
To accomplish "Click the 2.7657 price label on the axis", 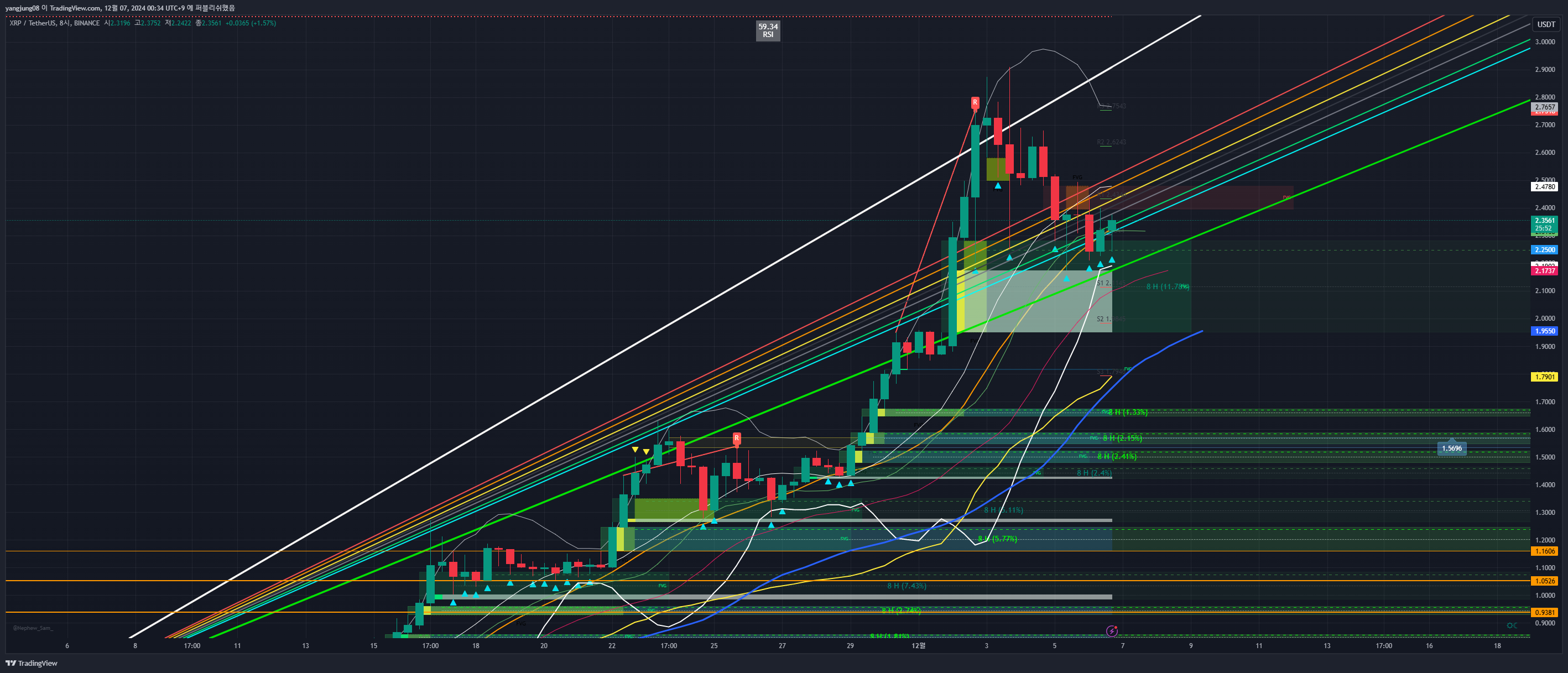I will [1544, 107].
